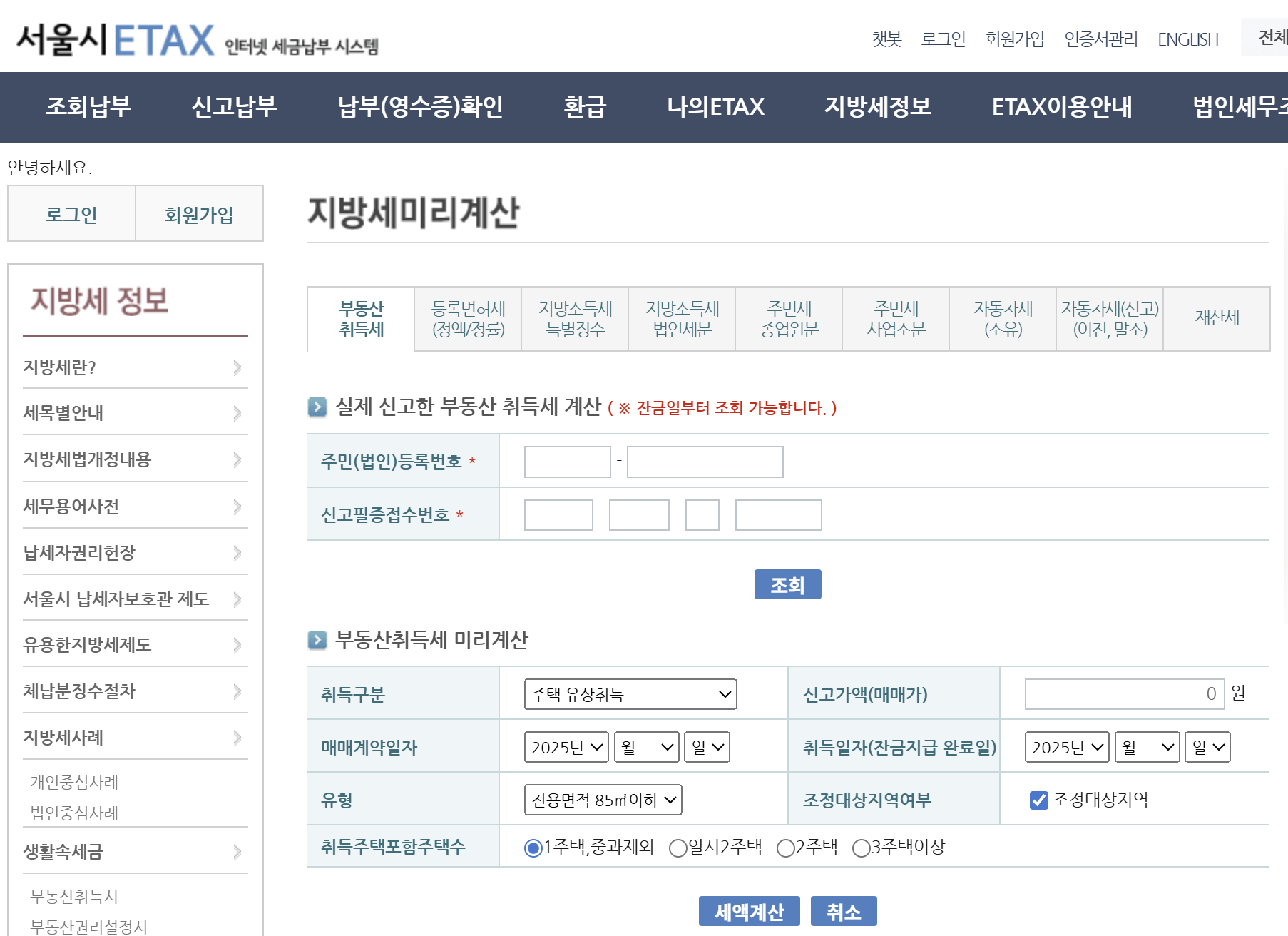Screen dimensions: 1288x936
Task: Select the 2주택 radio option
Action: 785,848
